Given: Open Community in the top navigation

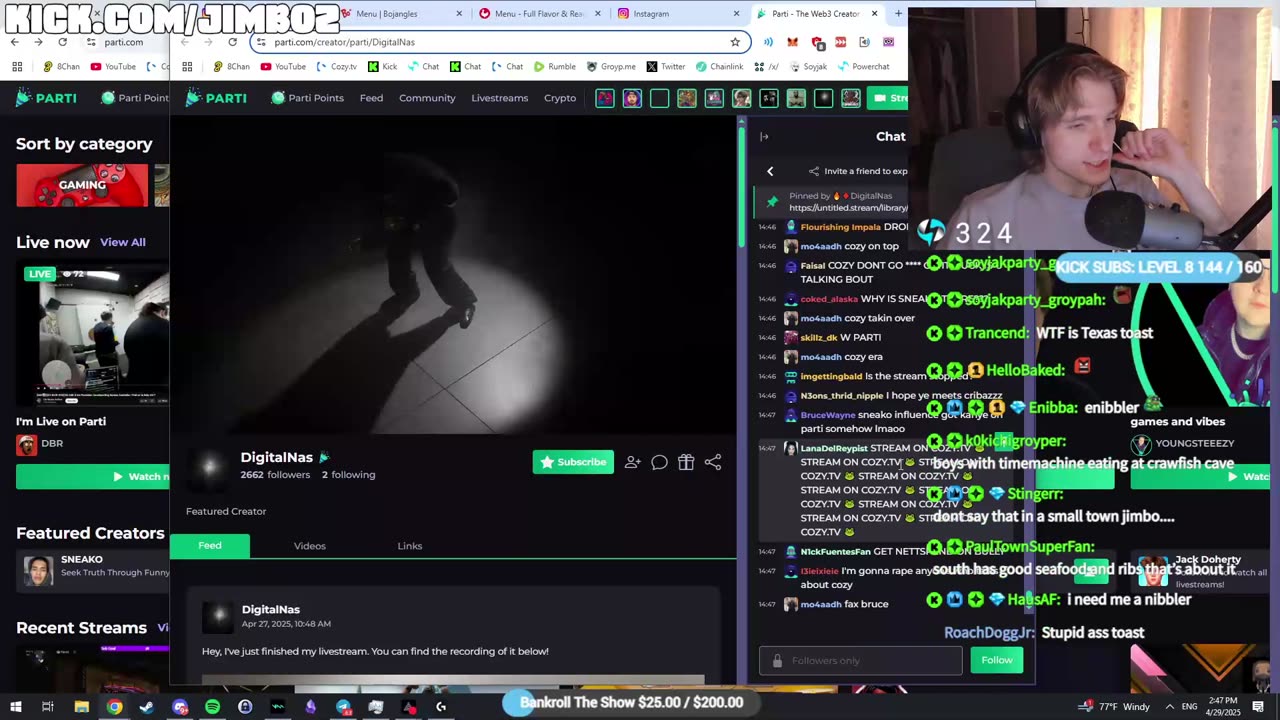Looking at the screenshot, I should click(x=427, y=98).
